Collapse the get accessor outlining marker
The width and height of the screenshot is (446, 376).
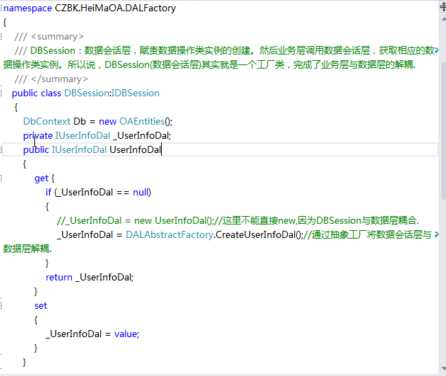coord(1,178)
